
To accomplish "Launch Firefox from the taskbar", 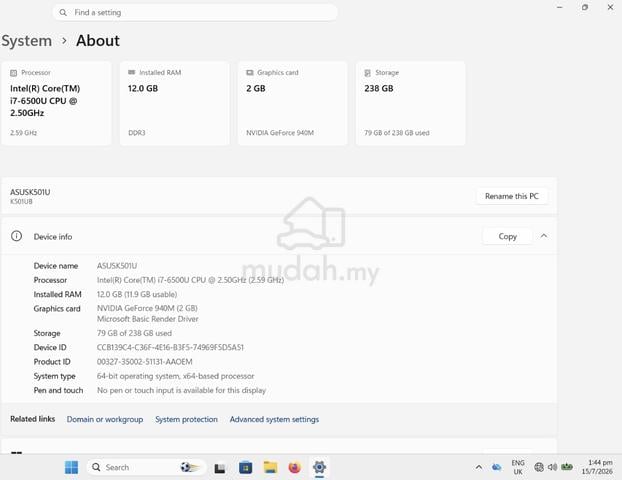I will pos(295,468).
